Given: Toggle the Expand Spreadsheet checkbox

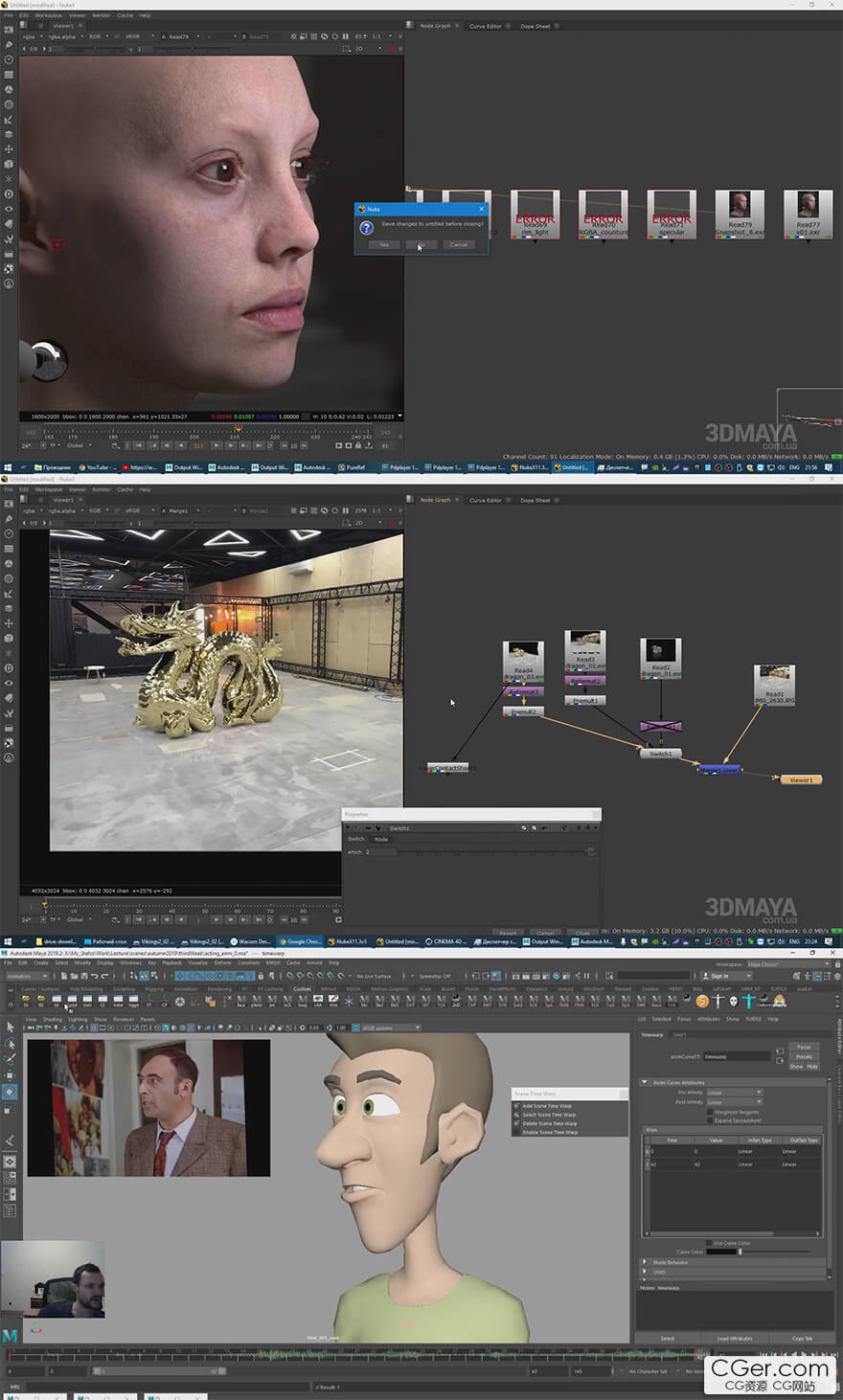Looking at the screenshot, I should click(710, 1119).
